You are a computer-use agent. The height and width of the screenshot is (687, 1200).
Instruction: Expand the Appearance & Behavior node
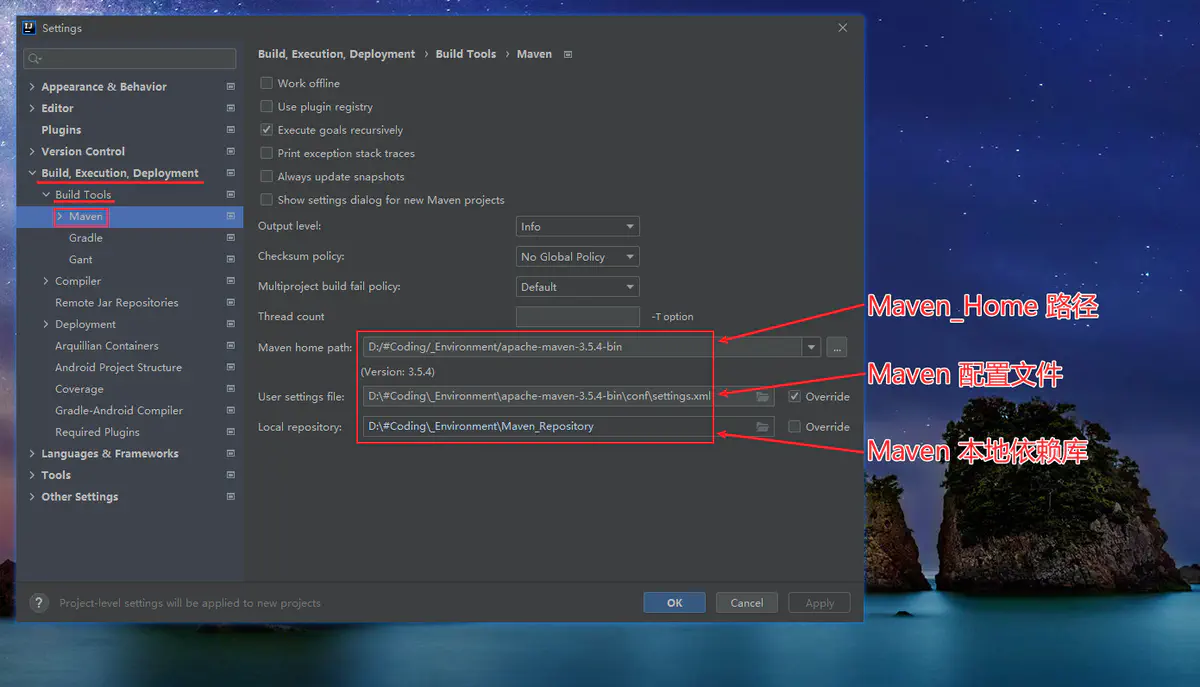coord(32,87)
